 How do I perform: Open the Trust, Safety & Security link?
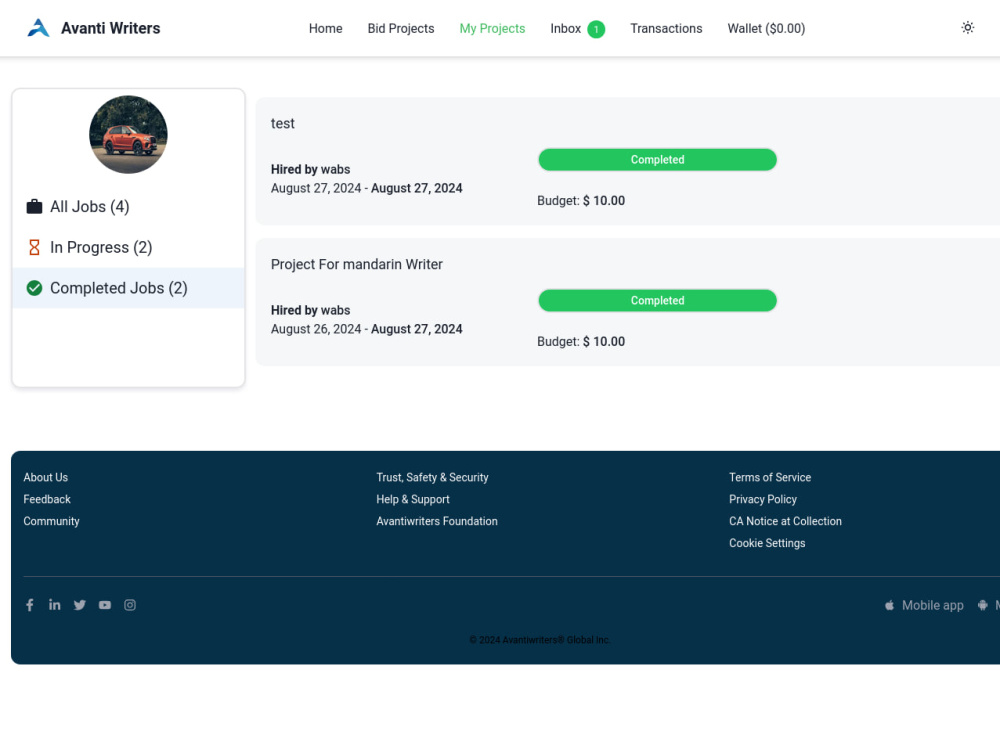pos(432,477)
